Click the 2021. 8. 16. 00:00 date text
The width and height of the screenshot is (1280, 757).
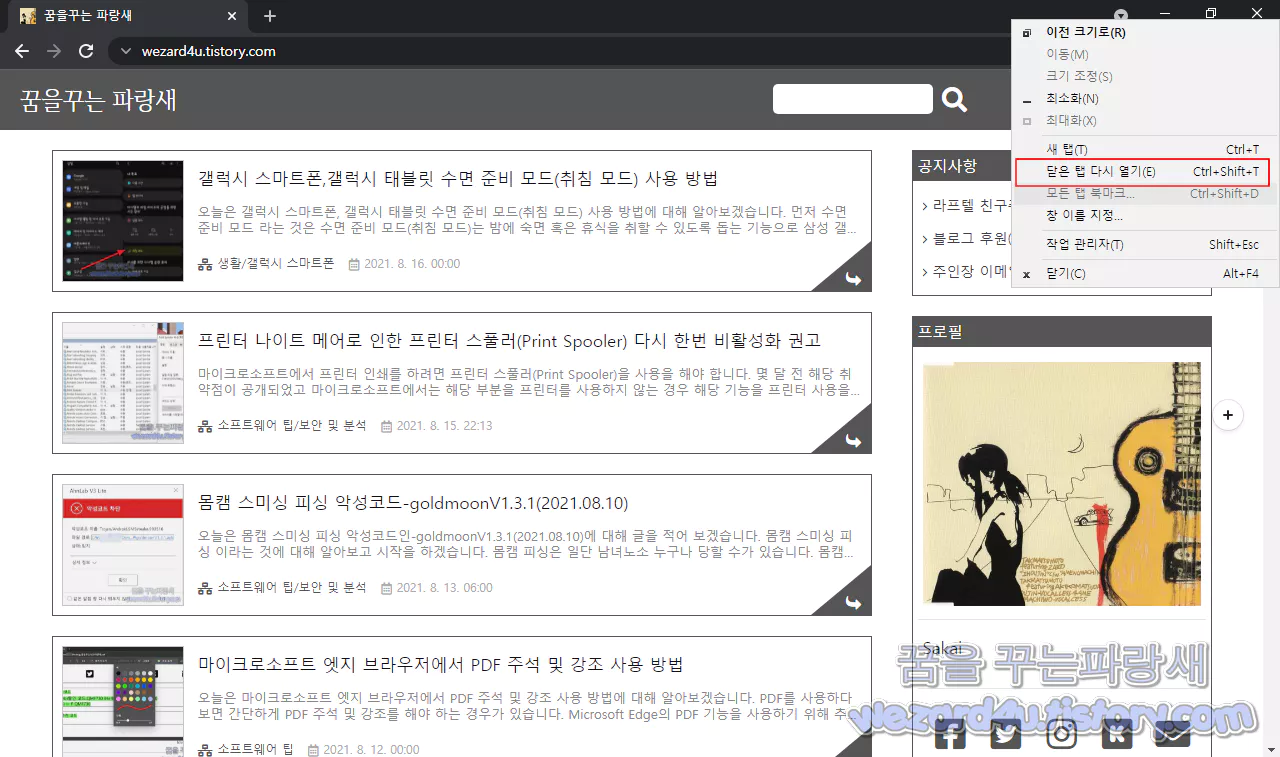tap(412, 264)
